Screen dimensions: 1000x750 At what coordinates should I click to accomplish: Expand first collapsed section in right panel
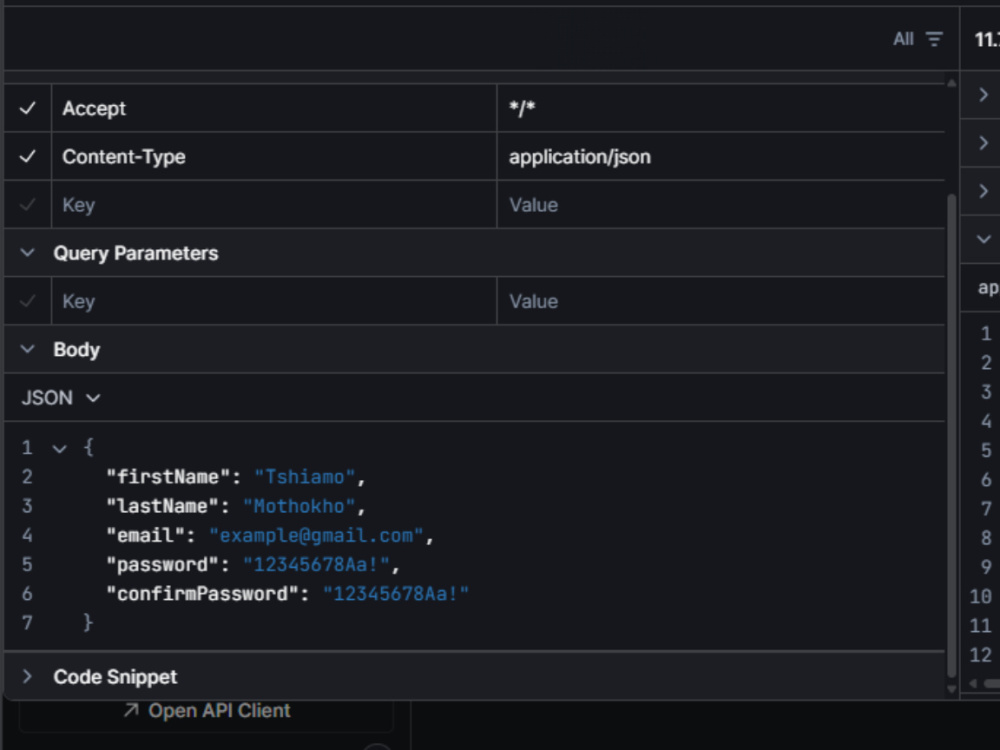point(983,95)
